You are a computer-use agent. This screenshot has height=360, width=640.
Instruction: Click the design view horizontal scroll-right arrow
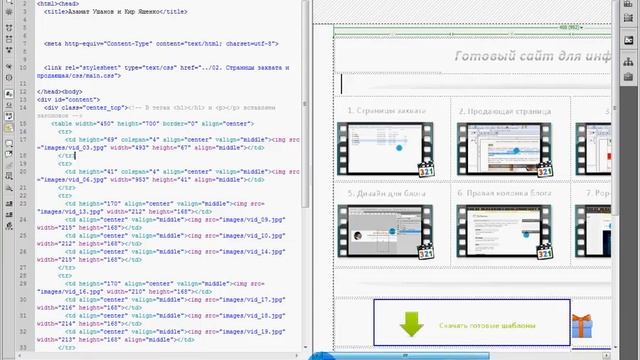(607, 356)
